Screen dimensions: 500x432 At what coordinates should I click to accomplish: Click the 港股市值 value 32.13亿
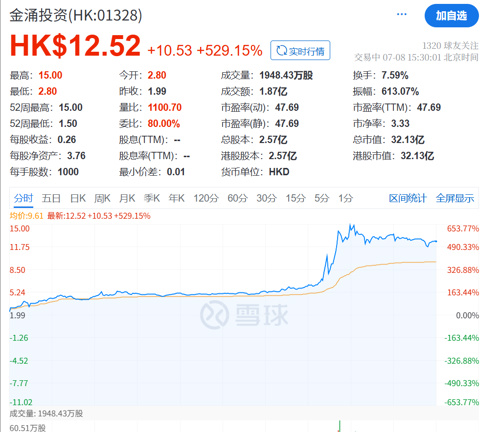point(417,156)
